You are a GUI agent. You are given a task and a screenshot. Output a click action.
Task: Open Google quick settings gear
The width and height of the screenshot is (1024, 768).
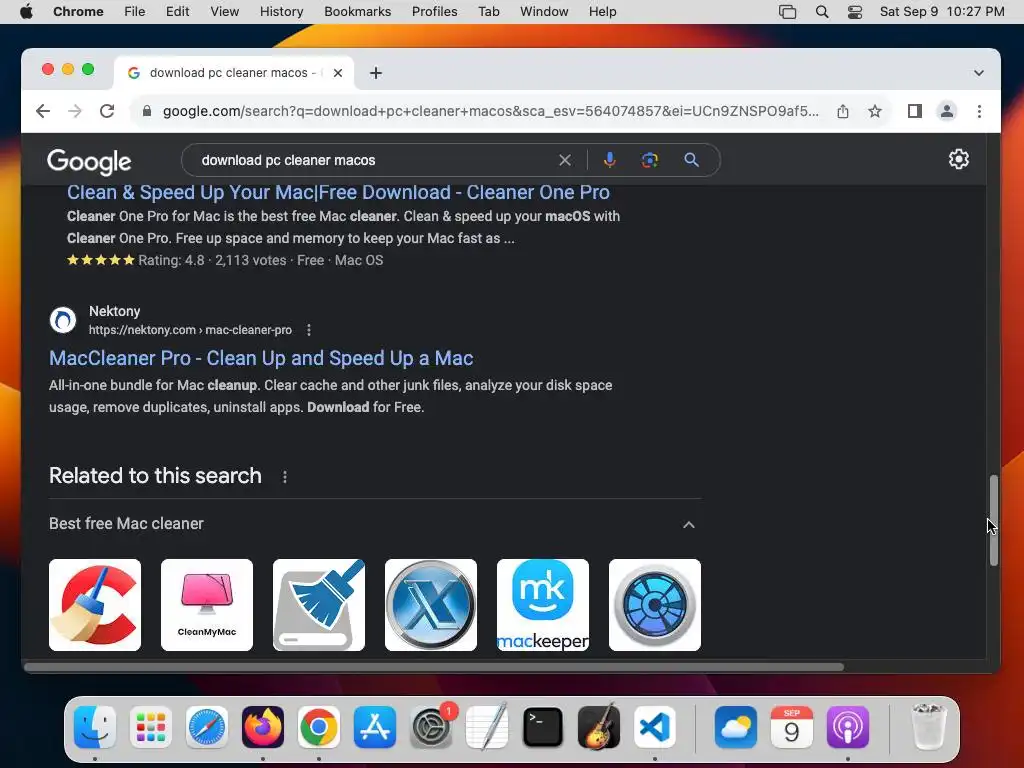point(959,159)
